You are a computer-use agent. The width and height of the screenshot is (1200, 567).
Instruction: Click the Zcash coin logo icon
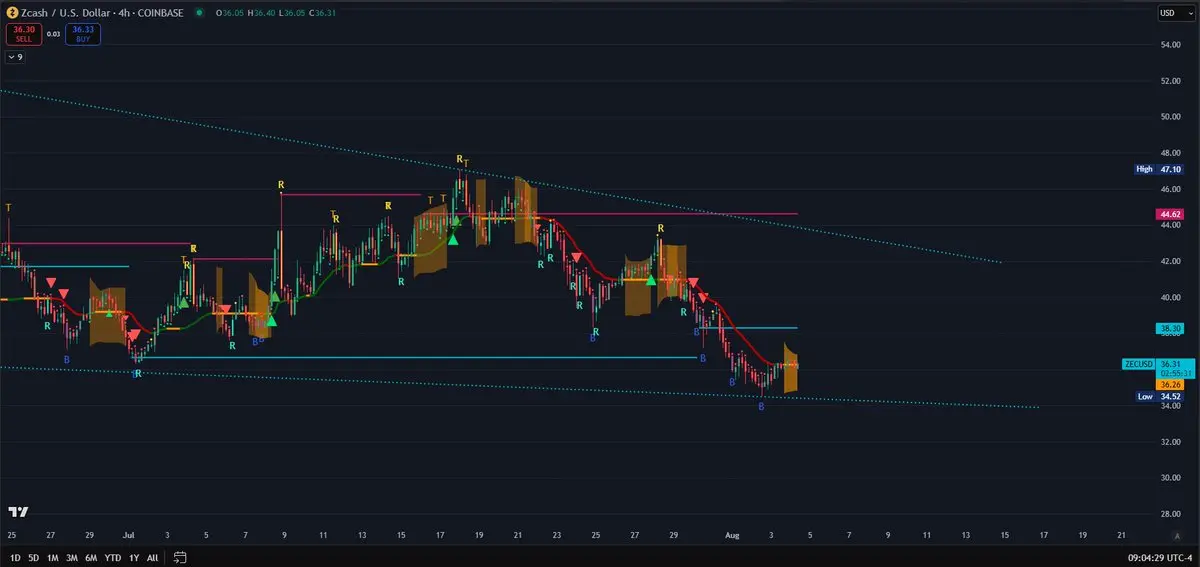click(12, 13)
